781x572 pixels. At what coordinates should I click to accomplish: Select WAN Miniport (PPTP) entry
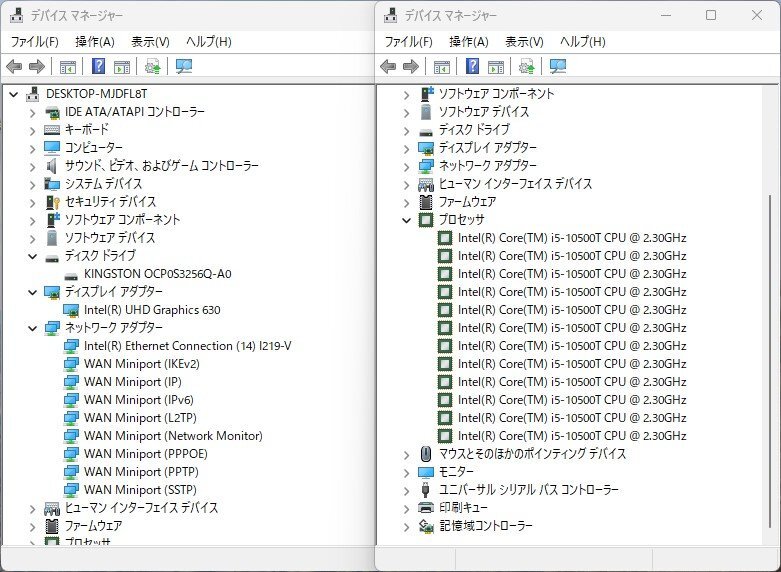[141, 471]
